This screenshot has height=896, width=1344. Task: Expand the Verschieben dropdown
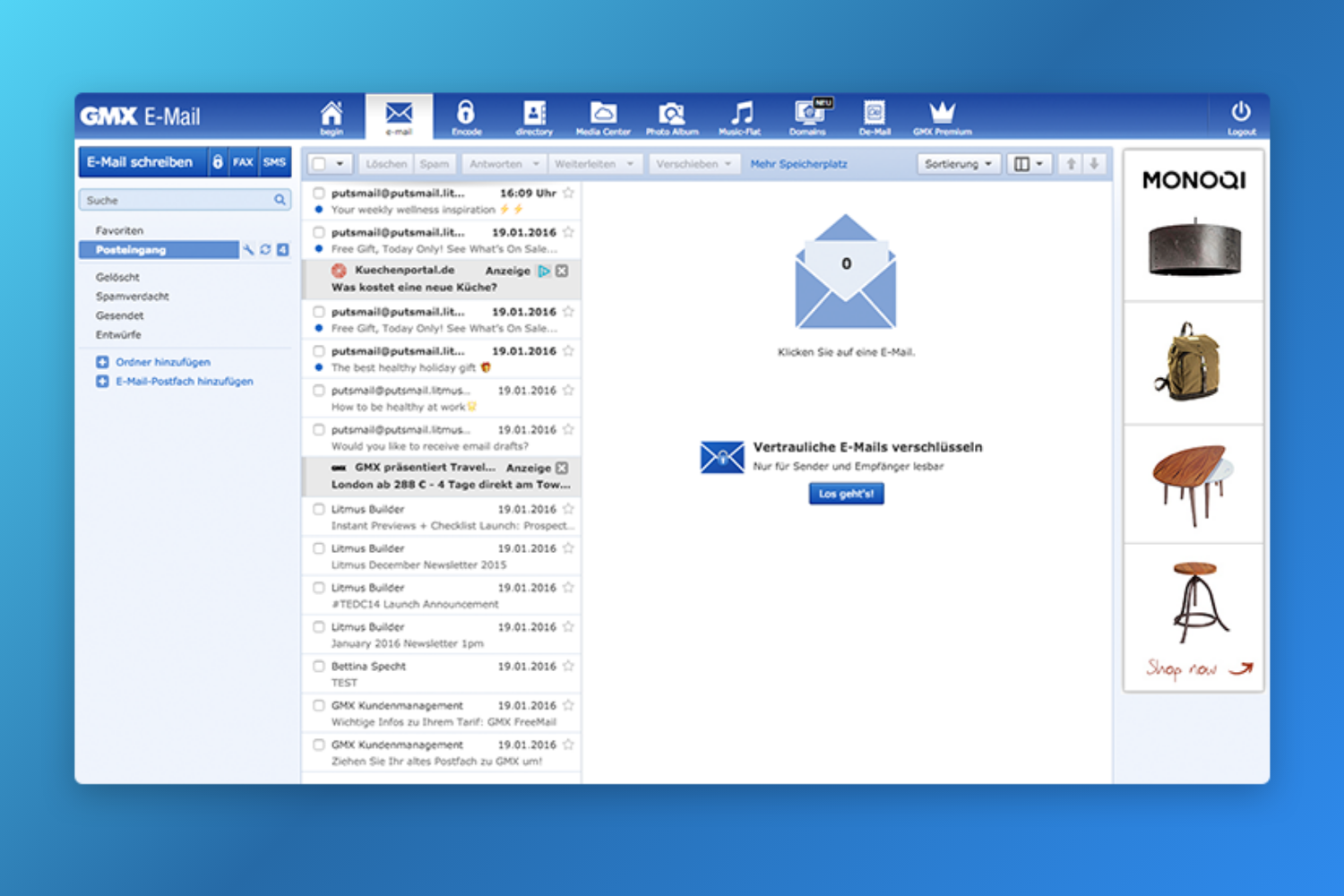click(x=728, y=164)
